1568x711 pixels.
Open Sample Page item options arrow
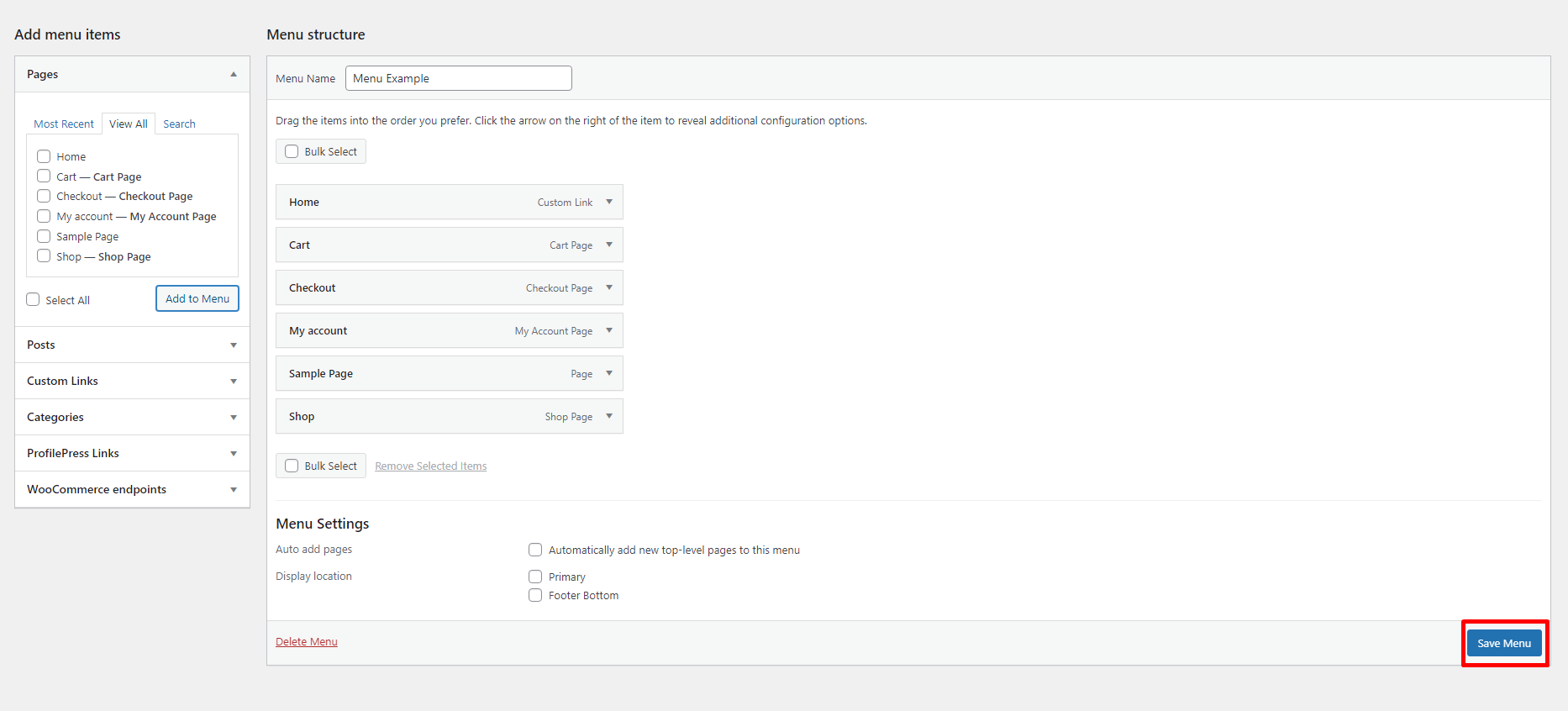(609, 373)
